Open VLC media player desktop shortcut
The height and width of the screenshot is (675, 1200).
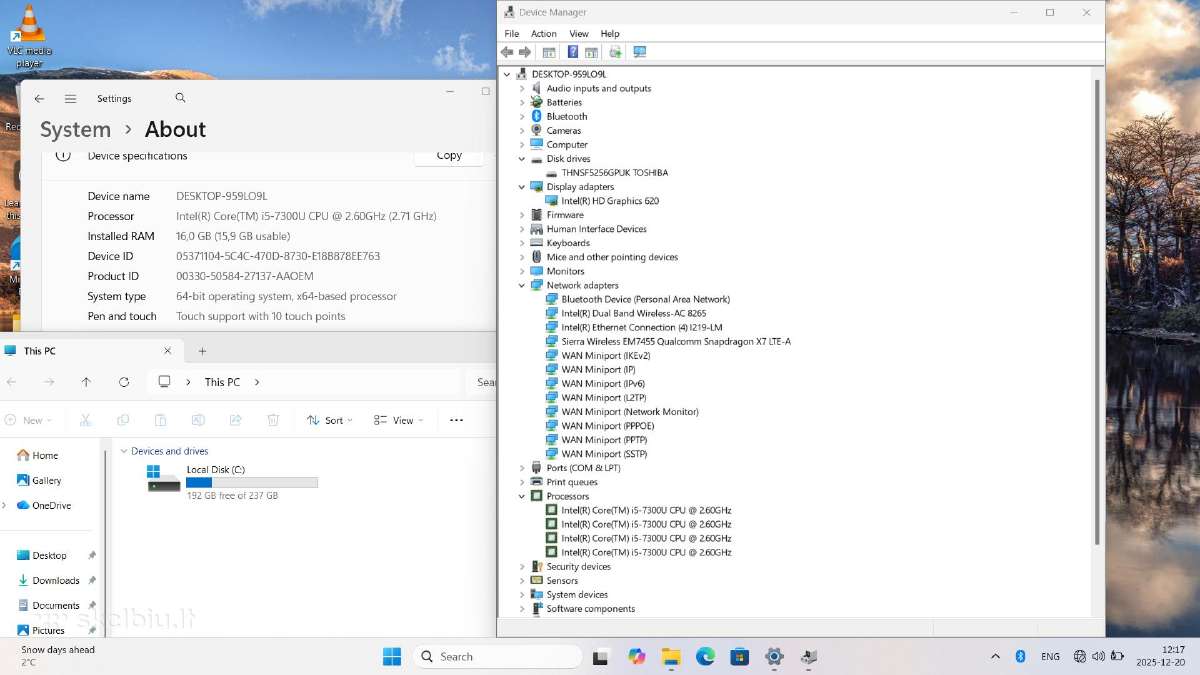(x=30, y=35)
